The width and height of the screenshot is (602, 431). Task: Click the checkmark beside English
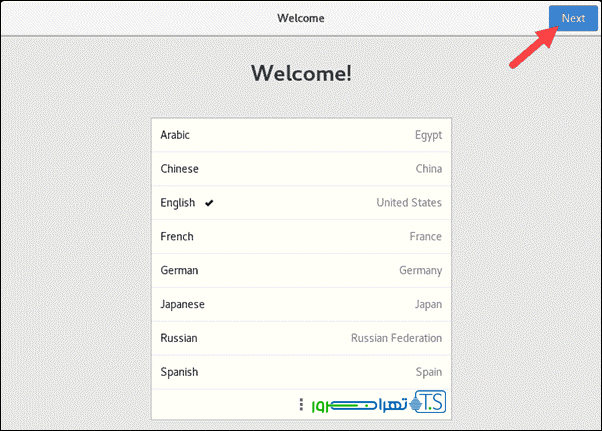pos(209,203)
